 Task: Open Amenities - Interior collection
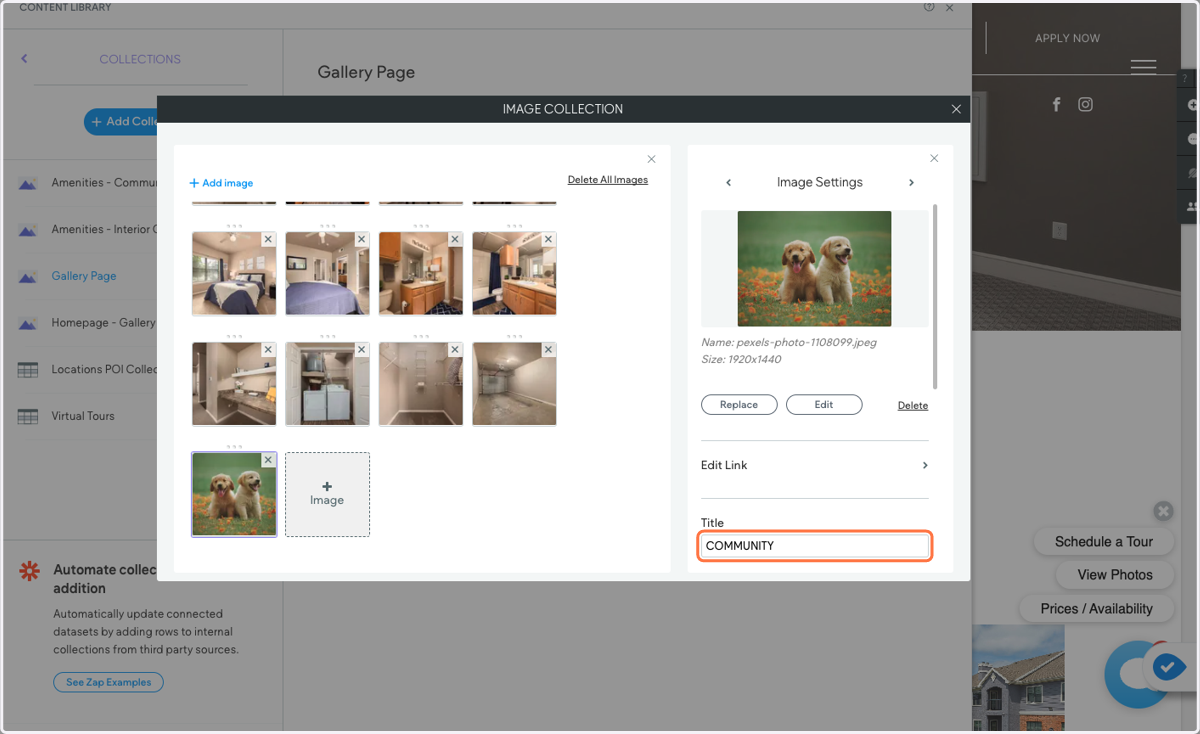[x=104, y=229]
